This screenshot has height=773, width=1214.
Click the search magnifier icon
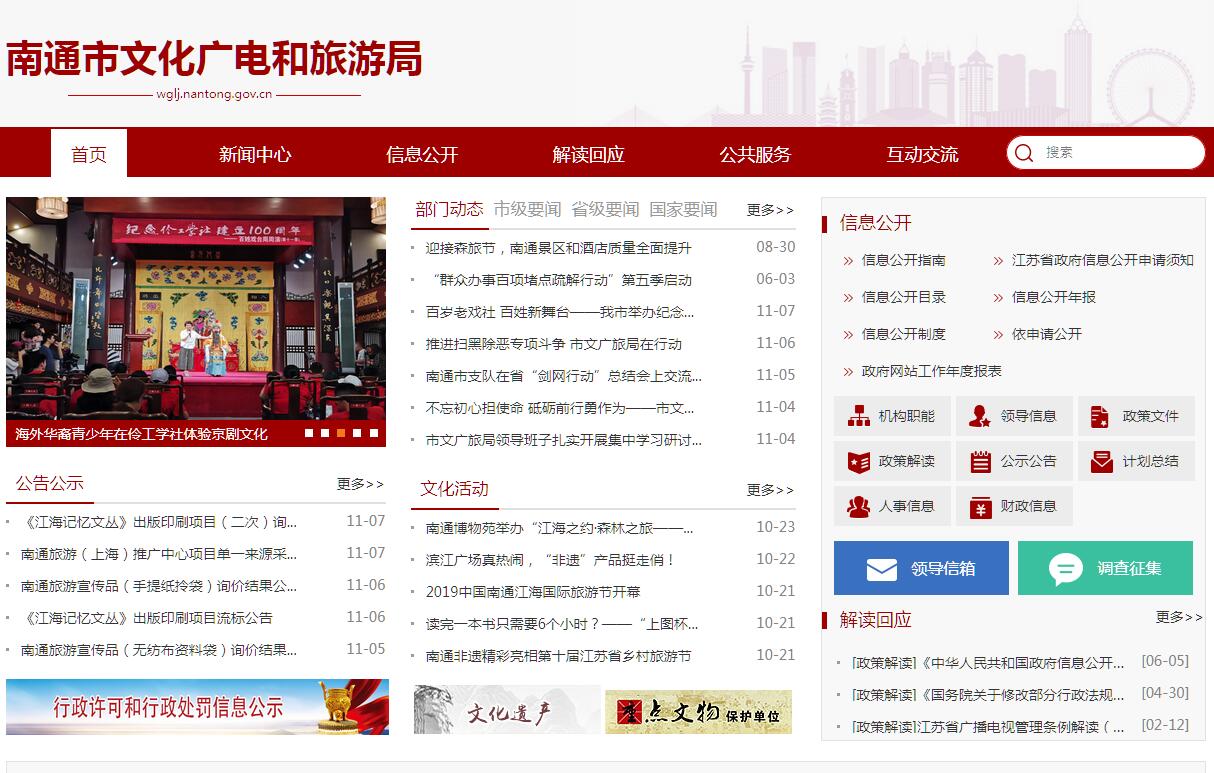1024,153
